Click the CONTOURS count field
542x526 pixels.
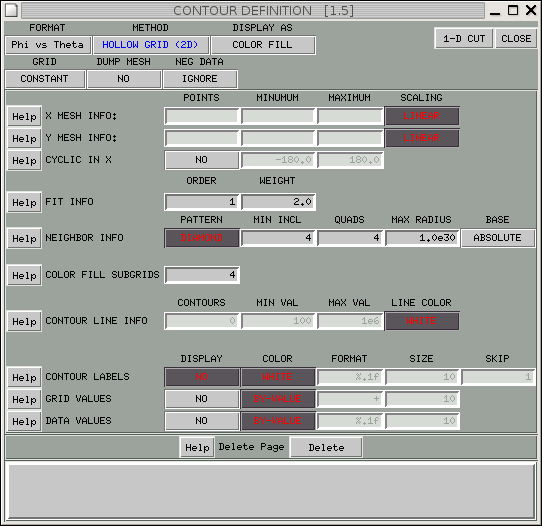[202, 321]
